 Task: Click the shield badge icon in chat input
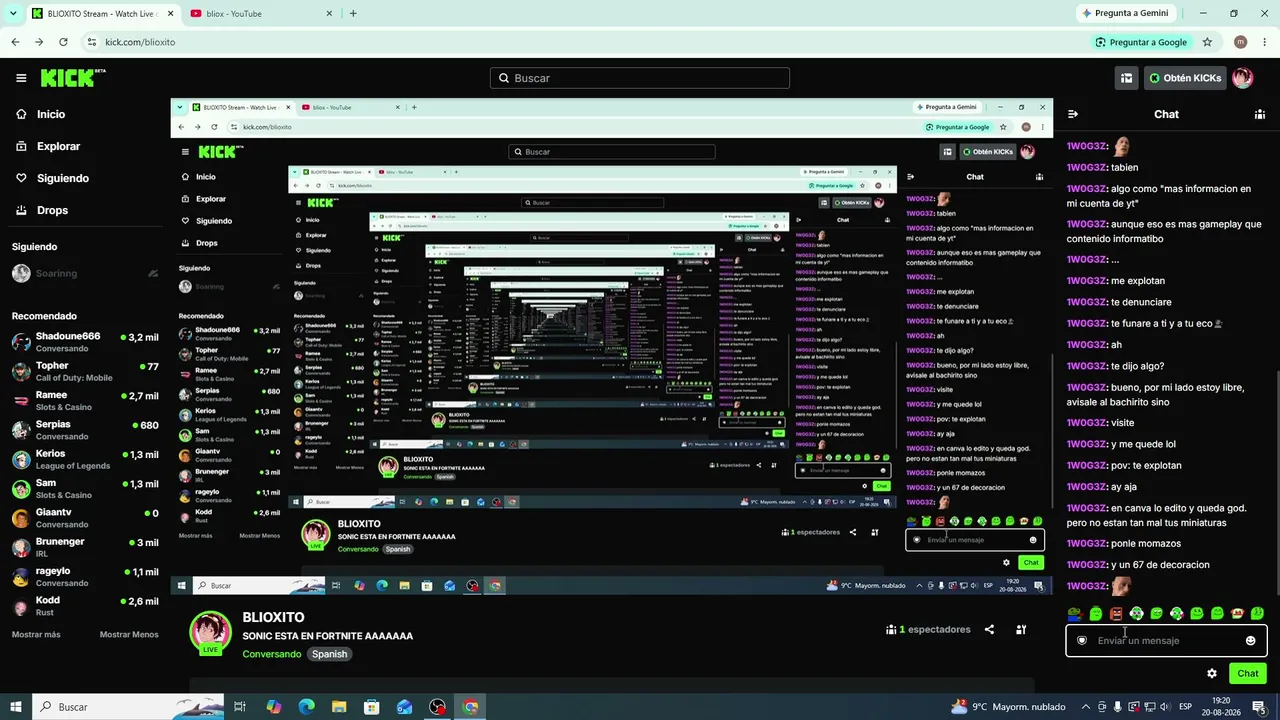[1082, 641]
